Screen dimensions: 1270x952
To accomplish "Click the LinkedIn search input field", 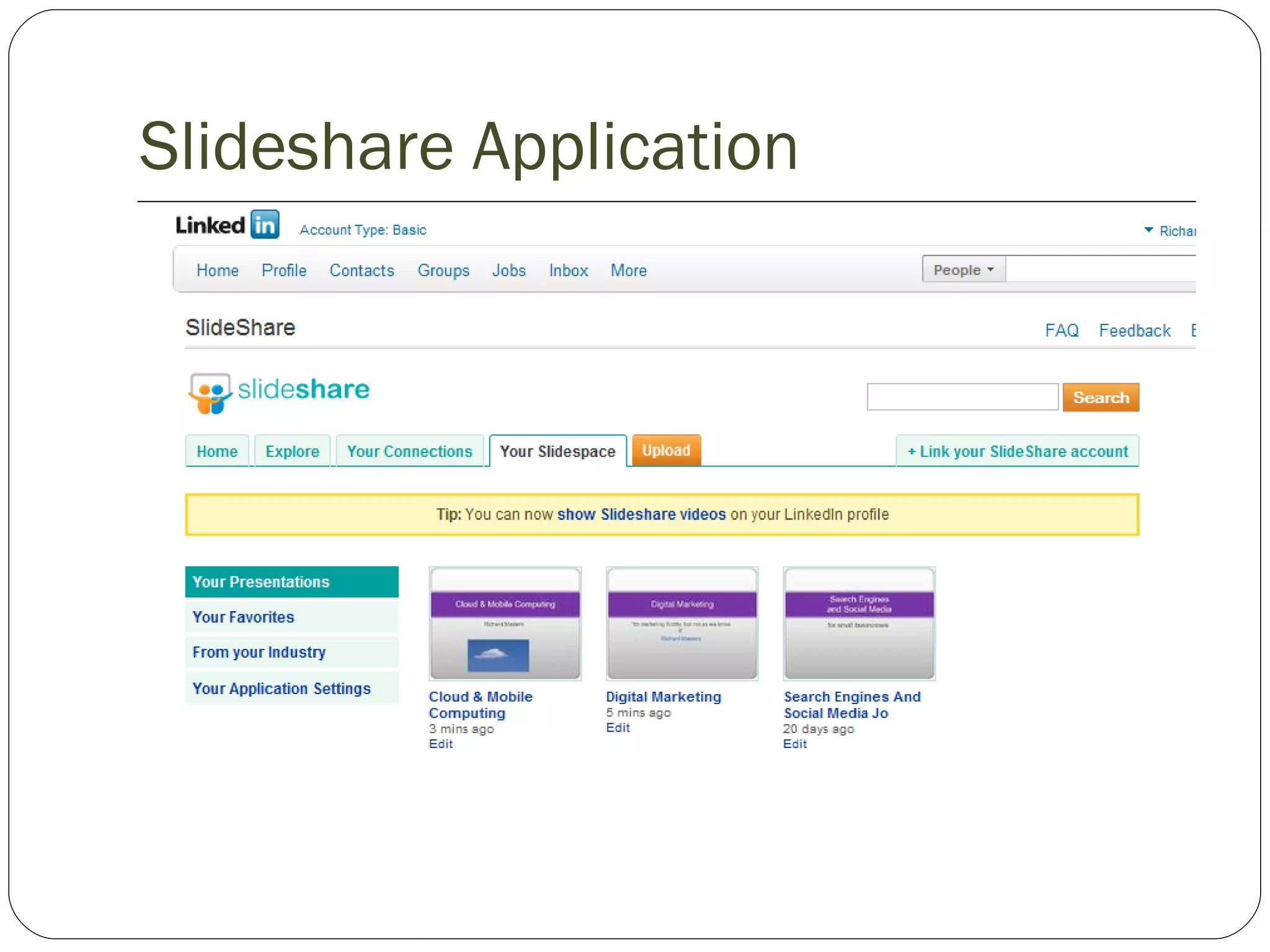I will coord(1101,270).
